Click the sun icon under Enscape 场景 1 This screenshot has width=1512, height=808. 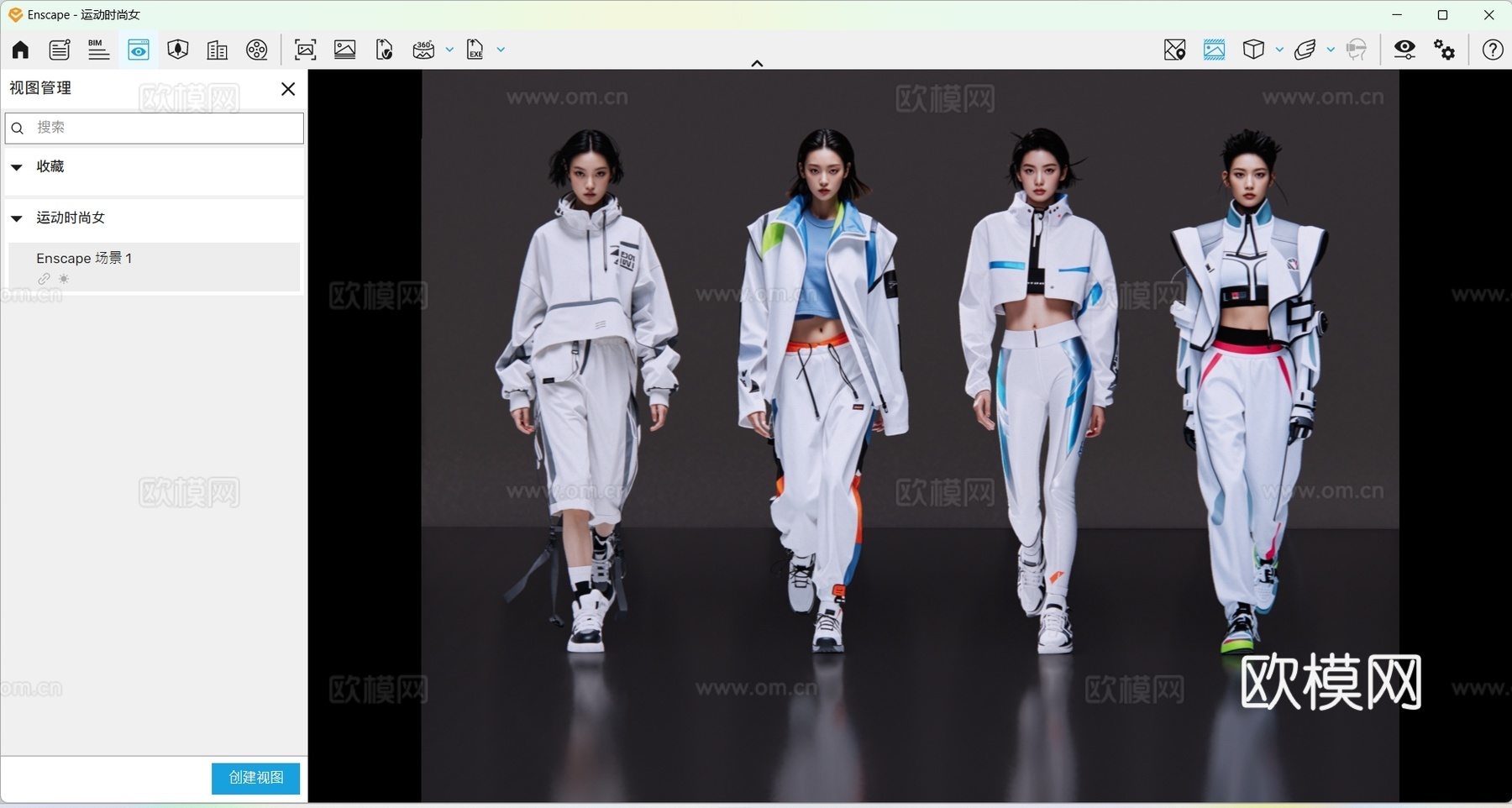coord(65,279)
